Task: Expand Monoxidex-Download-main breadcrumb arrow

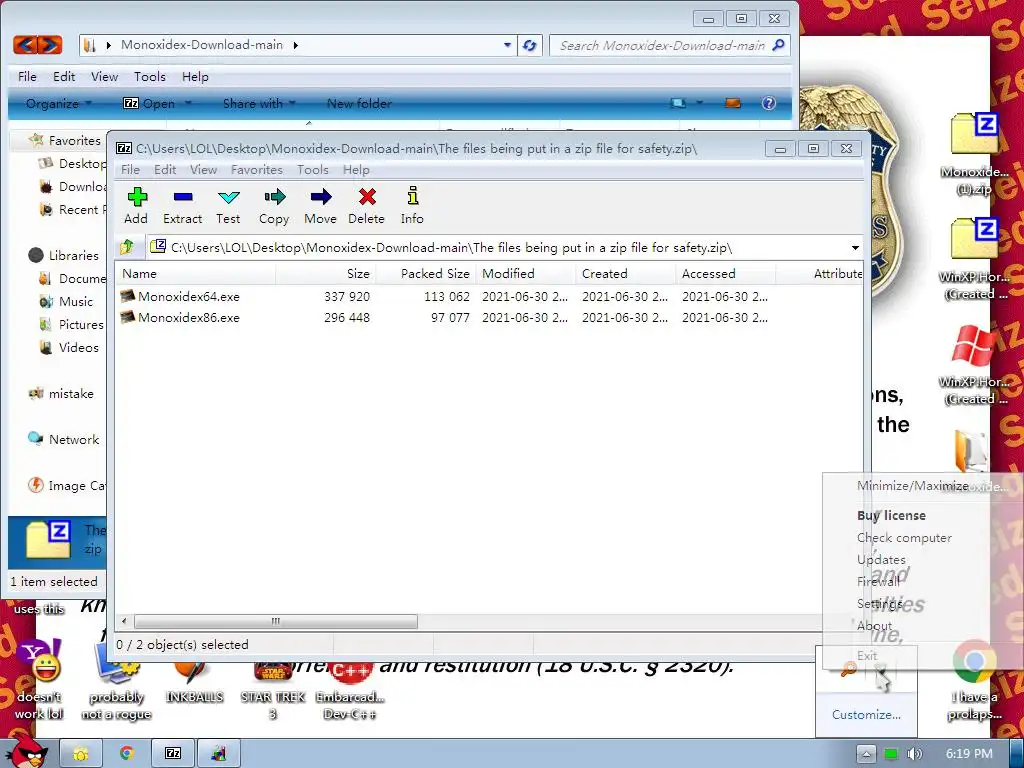Action: click(x=296, y=45)
